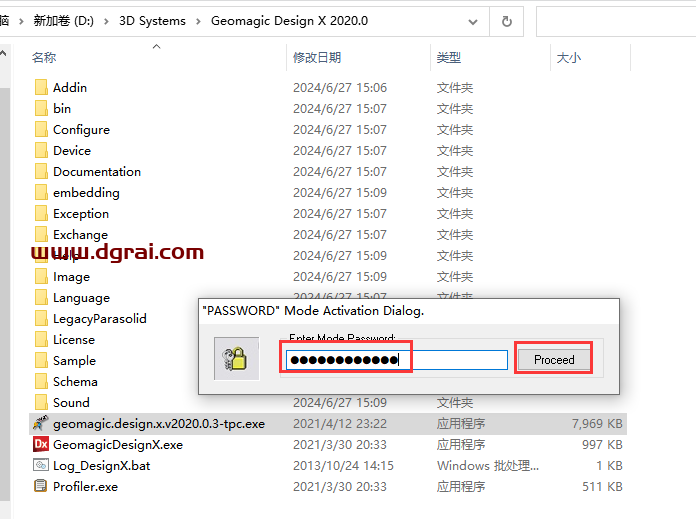Sort files by 修改日期 column header

[x=316, y=58]
